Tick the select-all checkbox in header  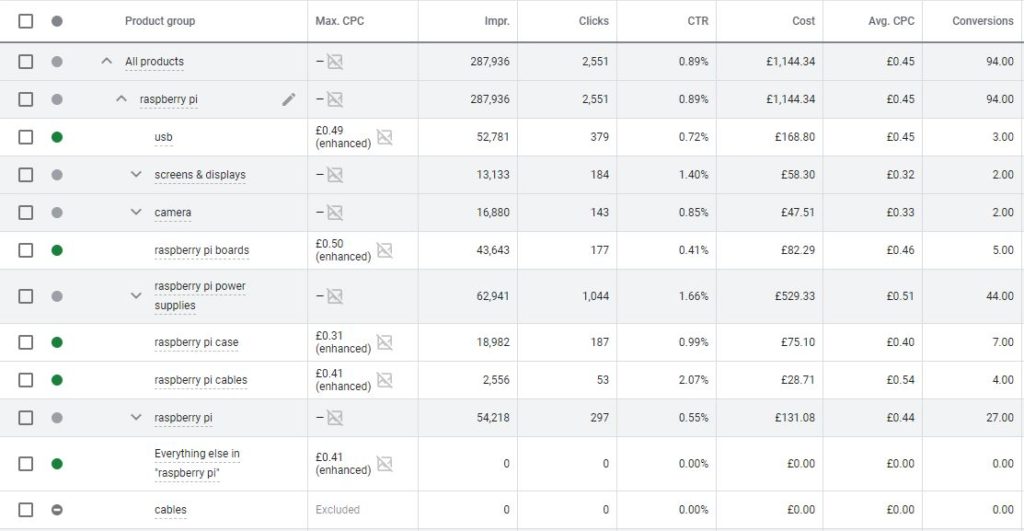[26, 21]
